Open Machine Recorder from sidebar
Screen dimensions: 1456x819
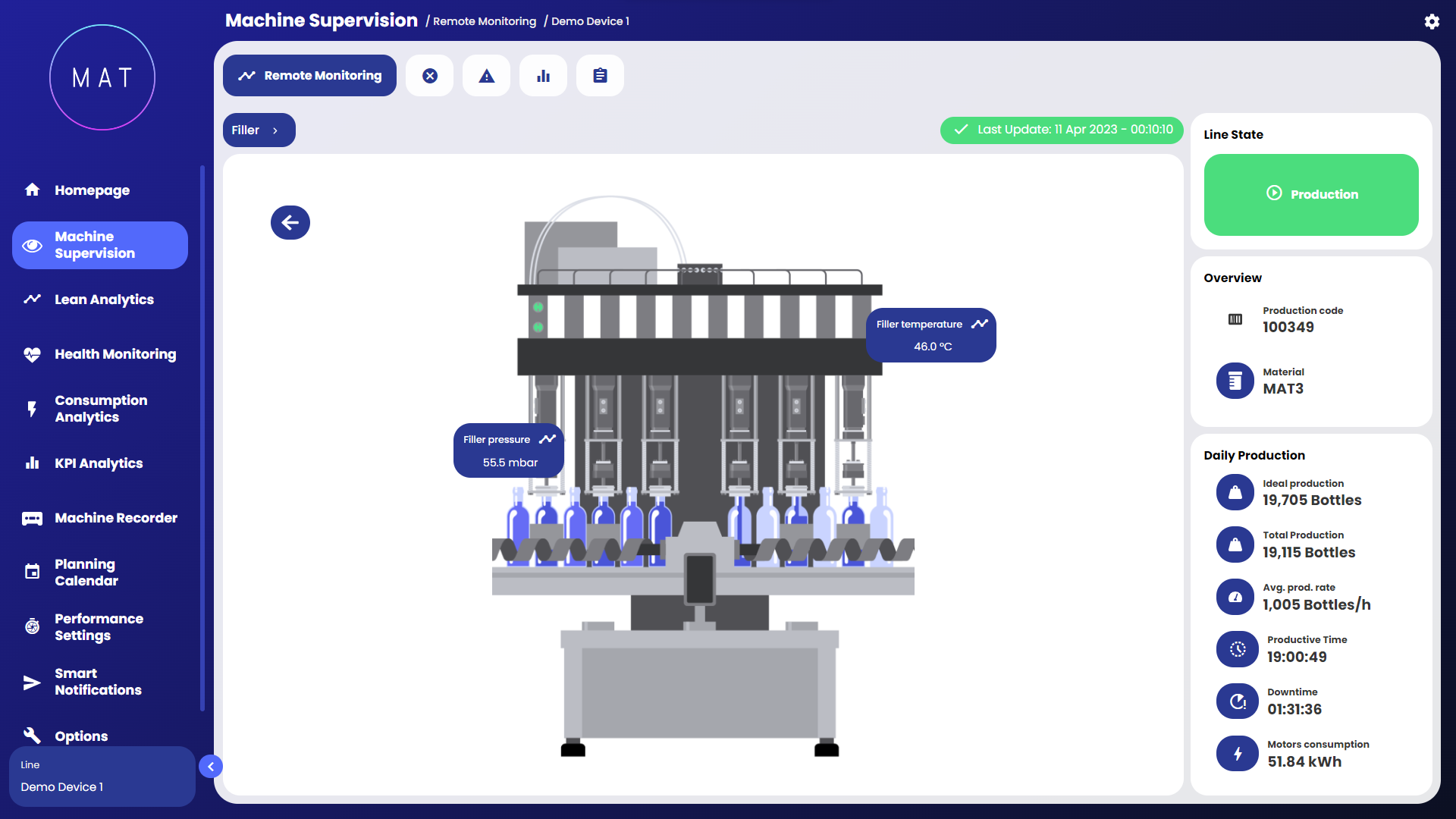coord(115,518)
